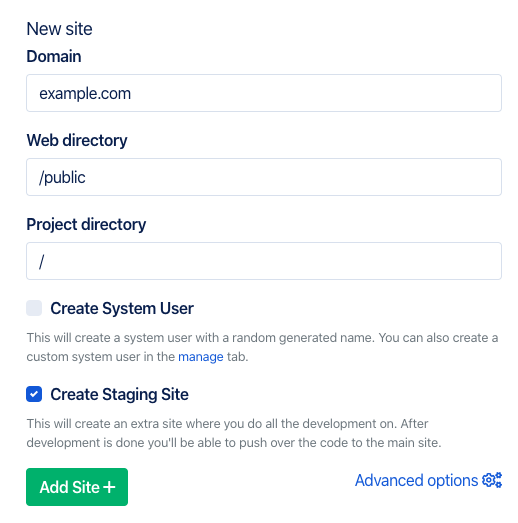This screenshot has width=518, height=523.
Task: Click the New site heading
Action: 59,29
